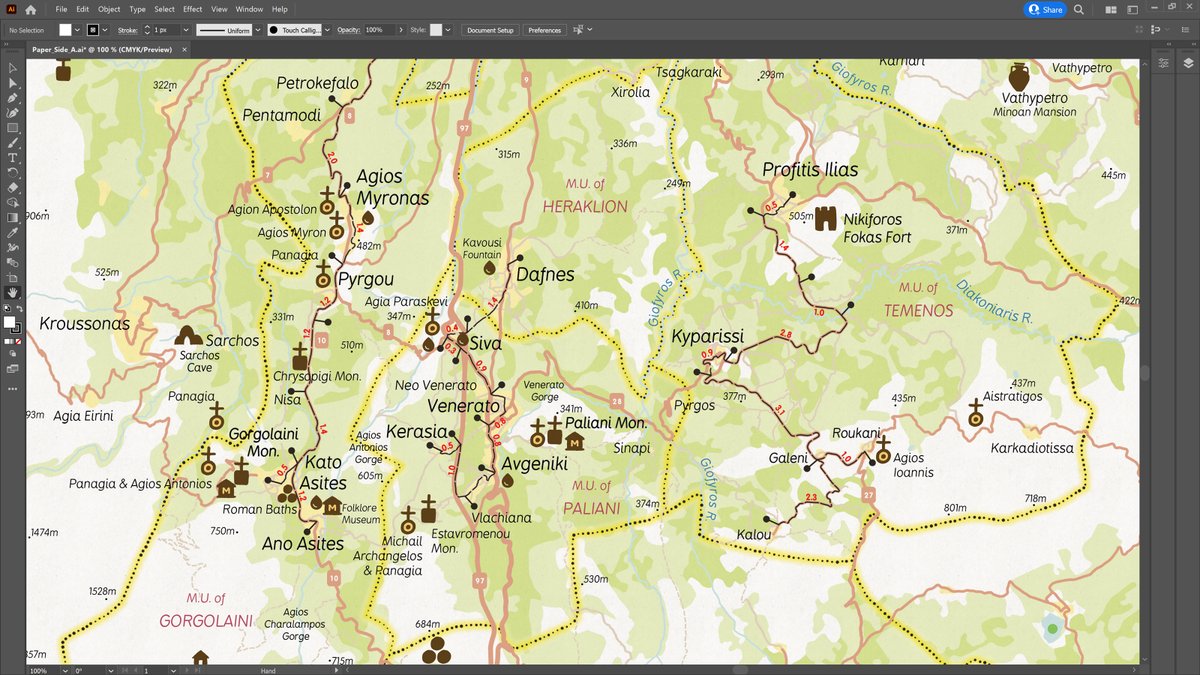Click the Swap Fill and Stroke arrow
Viewport: 1200px width, 675px height.
20,307
